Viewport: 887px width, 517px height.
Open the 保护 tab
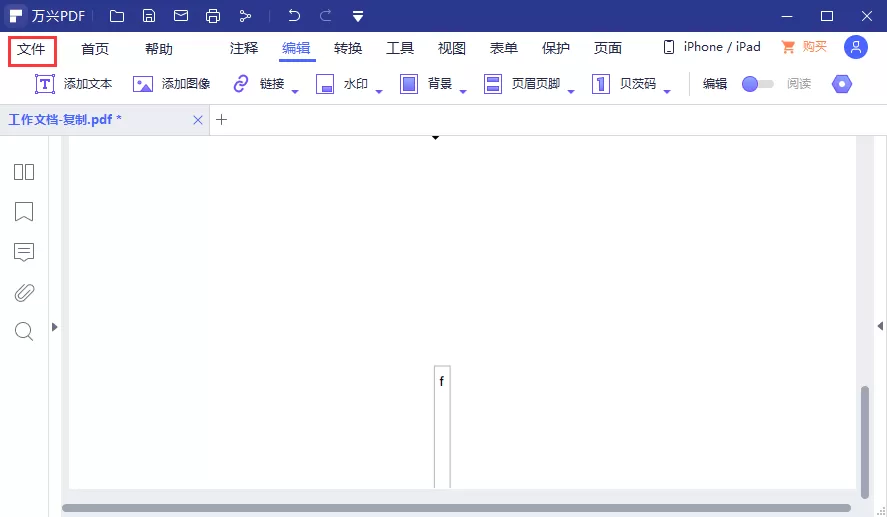[x=556, y=48]
